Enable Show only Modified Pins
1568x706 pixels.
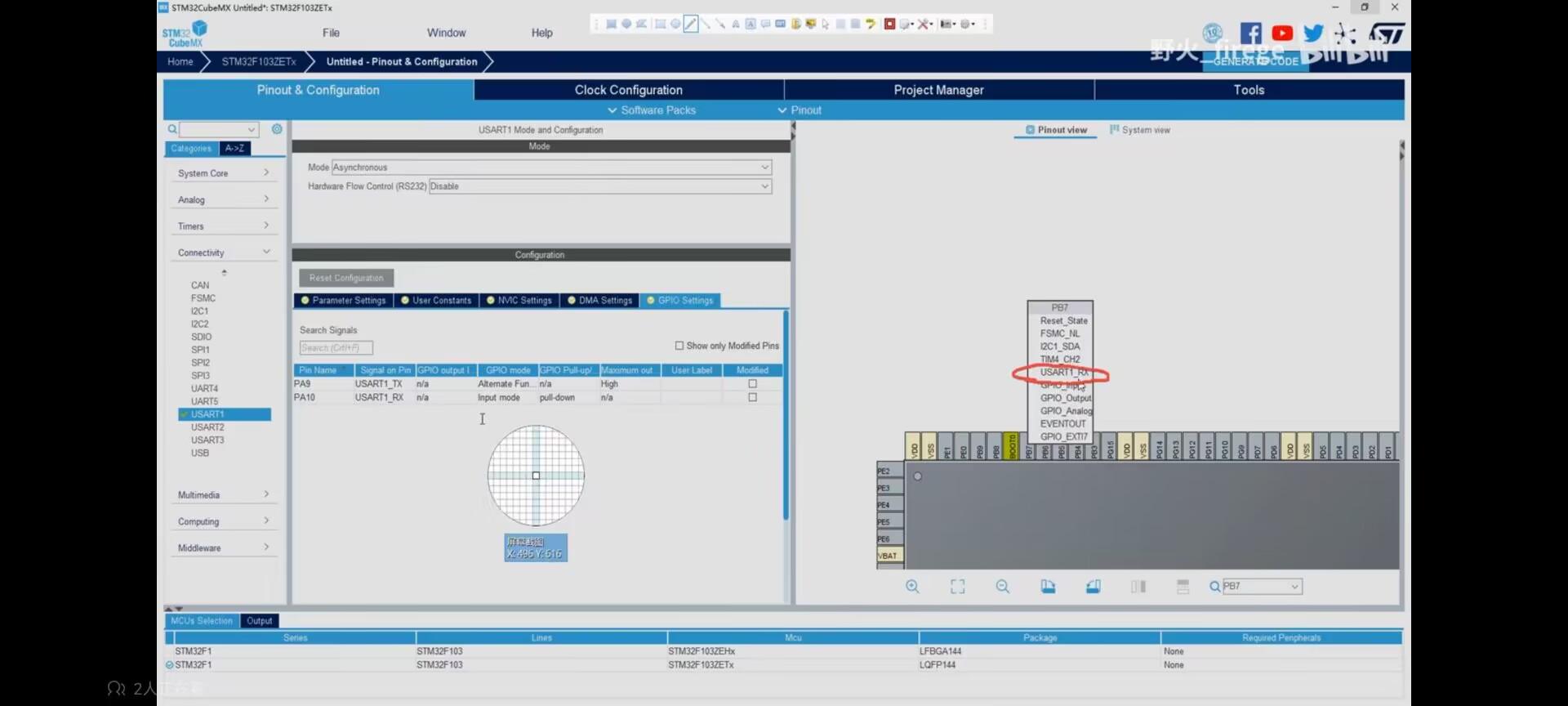tap(679, 346)
